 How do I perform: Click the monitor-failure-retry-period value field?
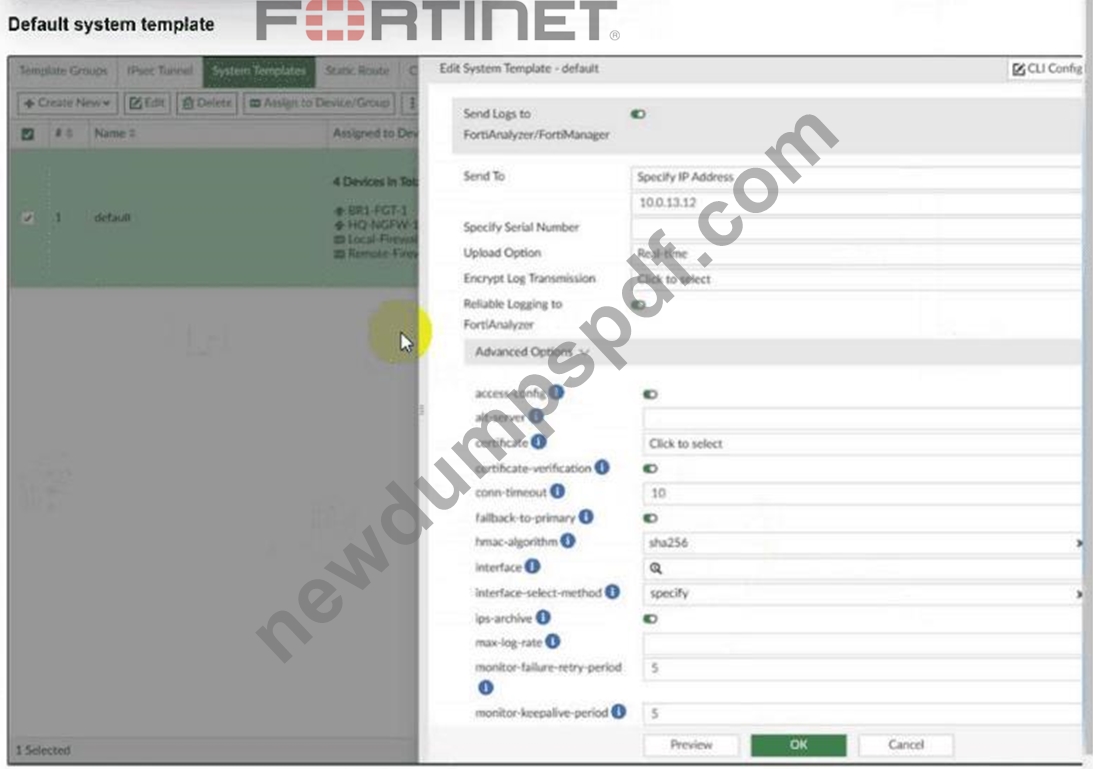(x=864, y=669)
